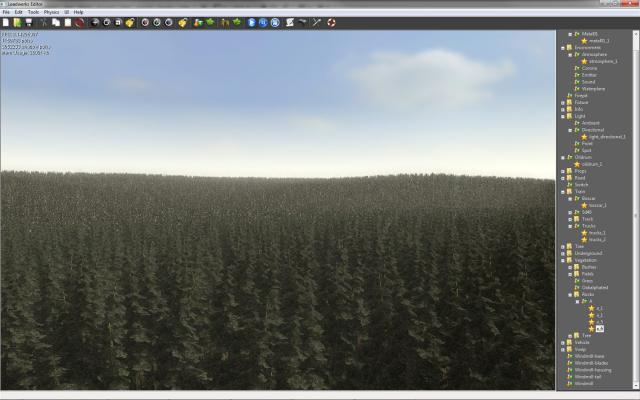Viewport: 640px width, 400px height.
Task: Select the Corona class item
Action: pos(589,68)
